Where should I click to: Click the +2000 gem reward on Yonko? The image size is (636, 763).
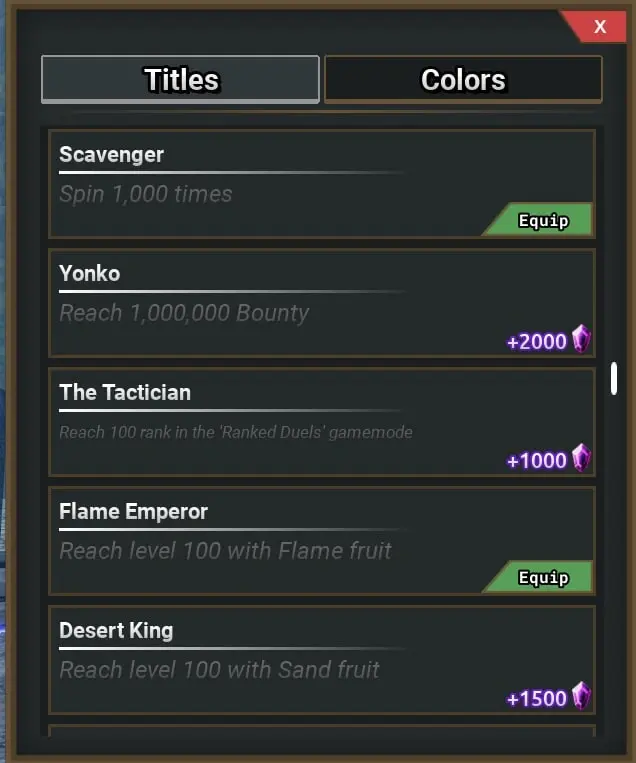click(x=537, y=342)
